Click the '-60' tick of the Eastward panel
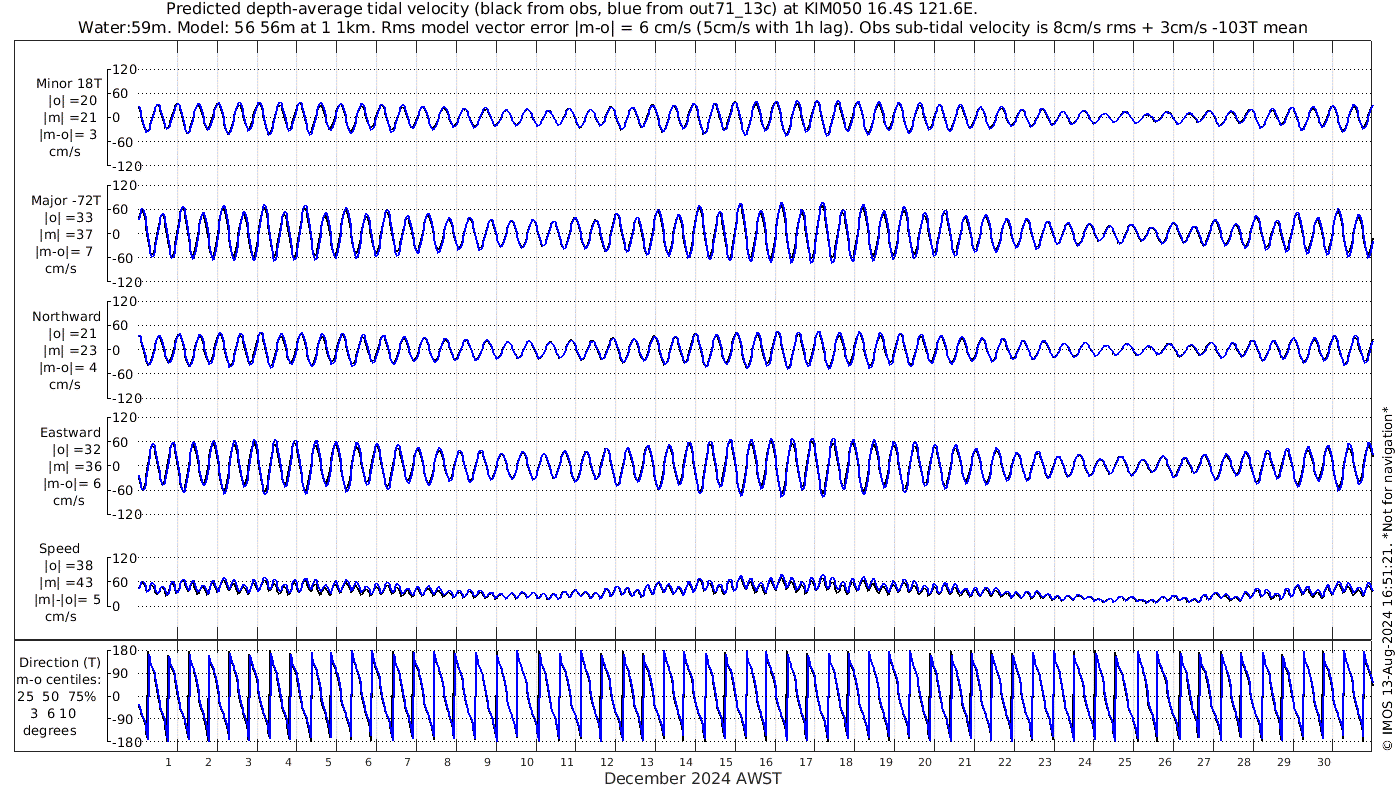Screen dimensions: 1400x800 click(124, 490)
